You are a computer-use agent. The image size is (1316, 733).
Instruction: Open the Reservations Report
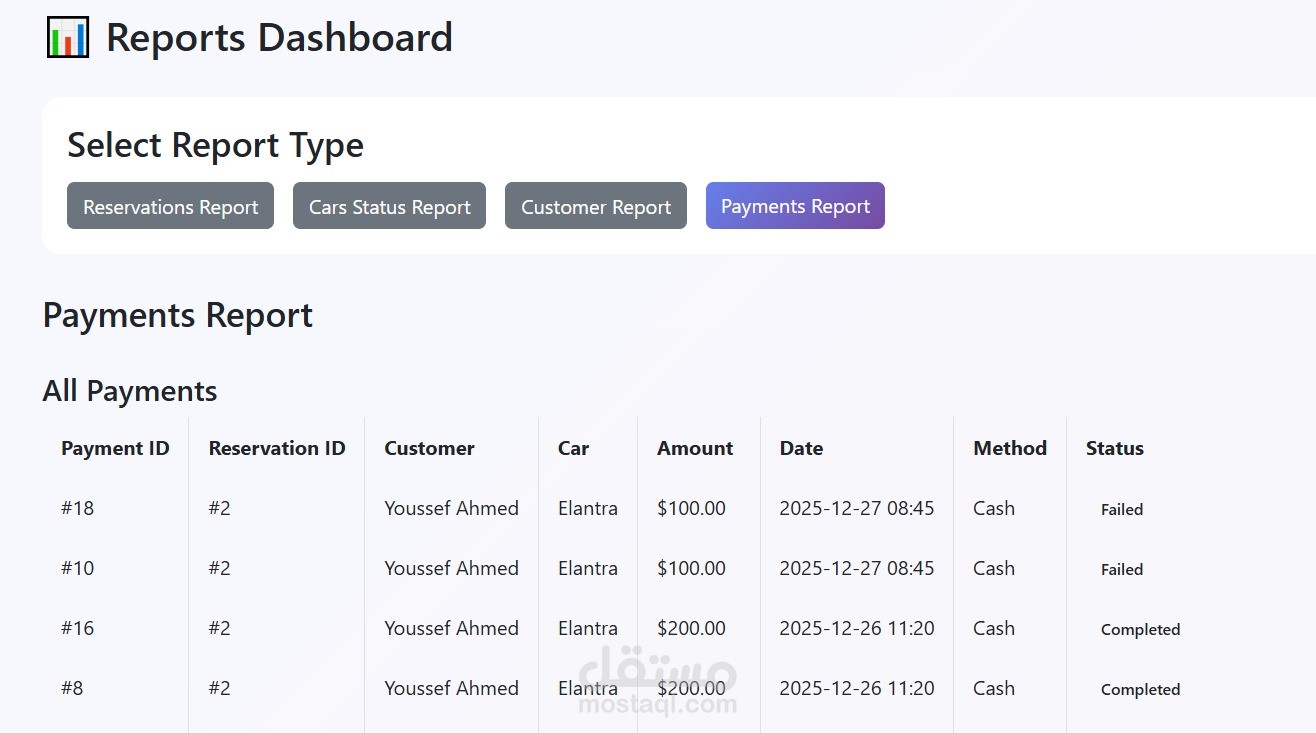[170, 206]
